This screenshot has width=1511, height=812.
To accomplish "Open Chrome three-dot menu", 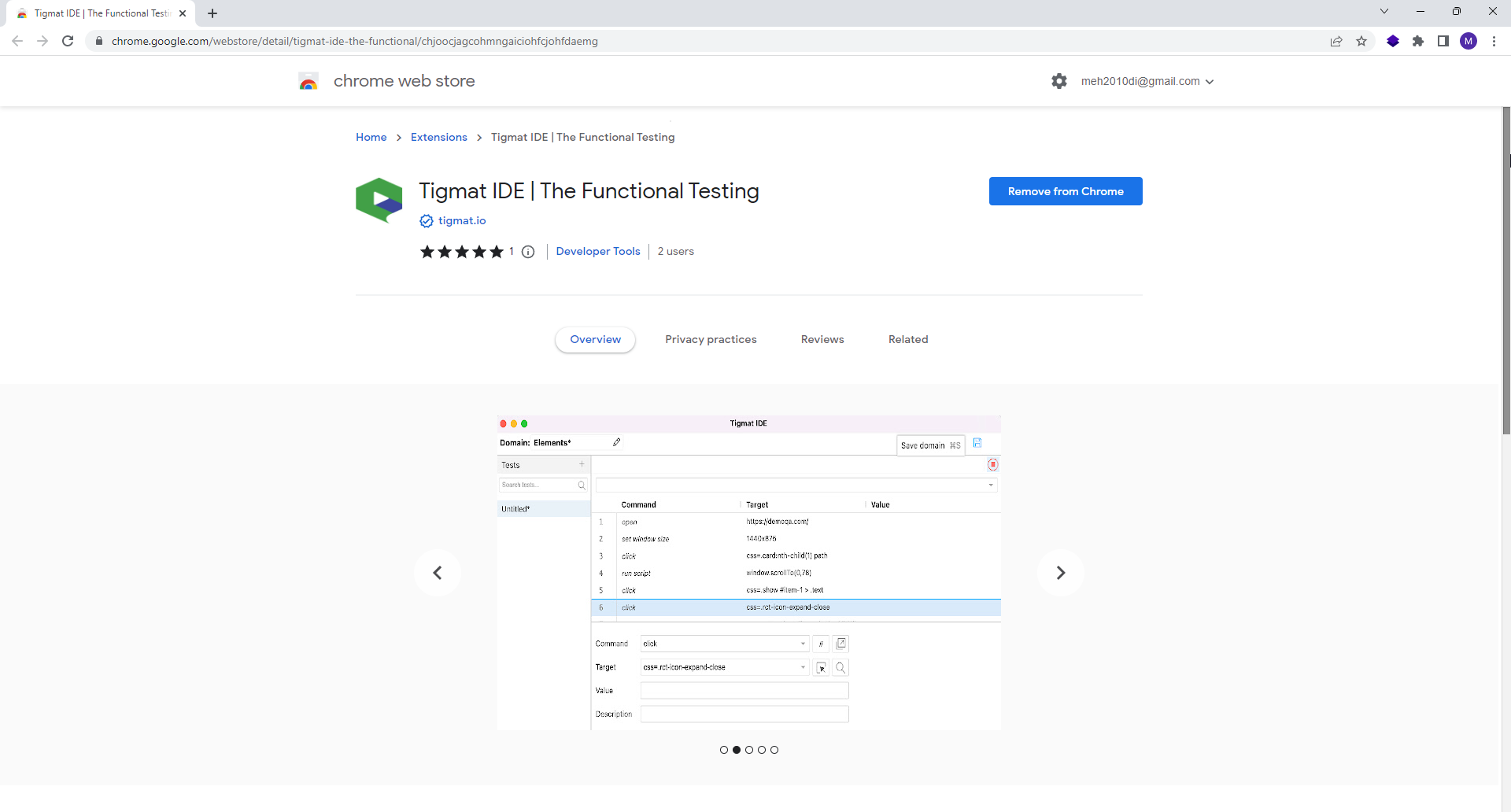I will (x=1494, y=41).
